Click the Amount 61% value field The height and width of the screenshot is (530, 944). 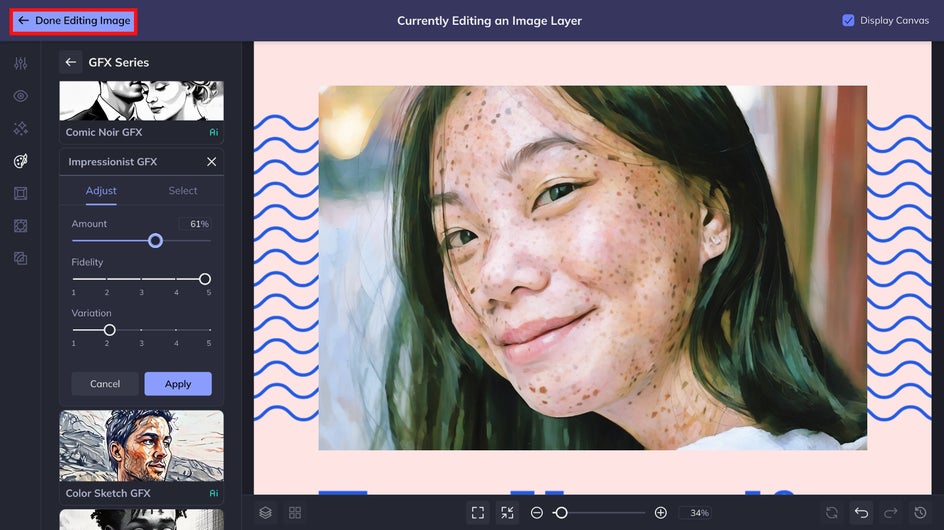click(x=194, y=223)
